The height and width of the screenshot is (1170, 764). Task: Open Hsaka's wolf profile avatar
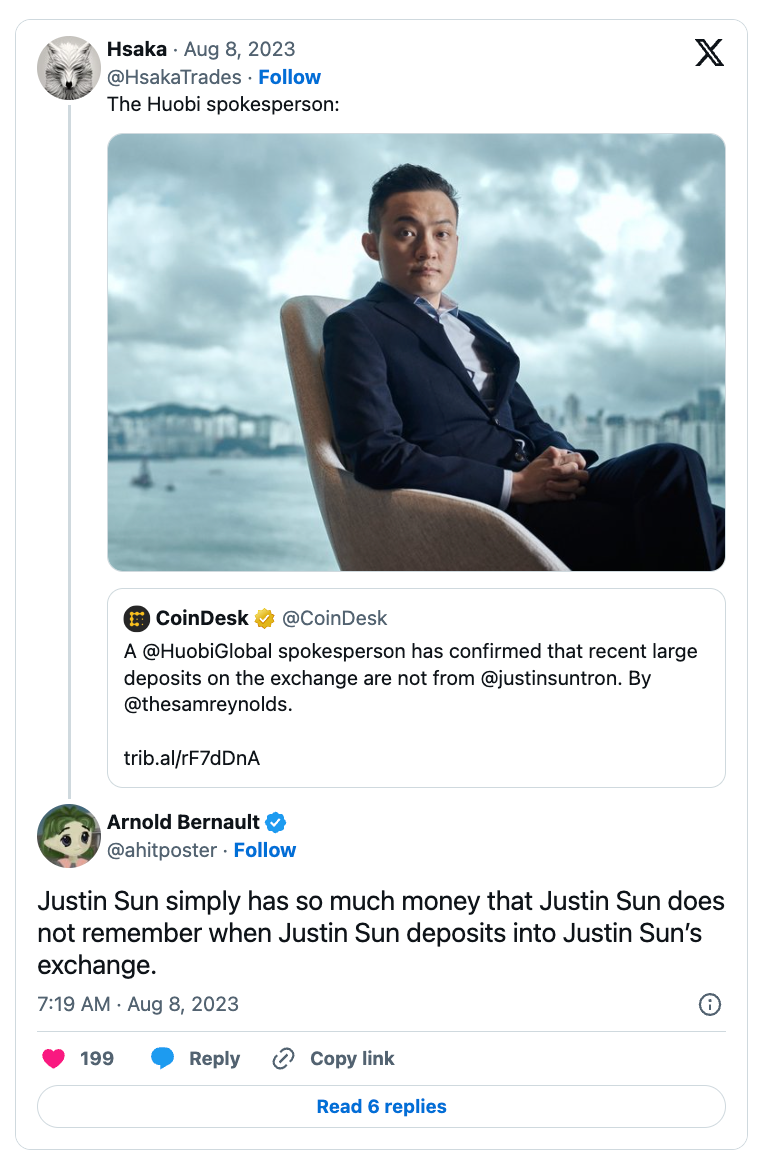[69, 68]
